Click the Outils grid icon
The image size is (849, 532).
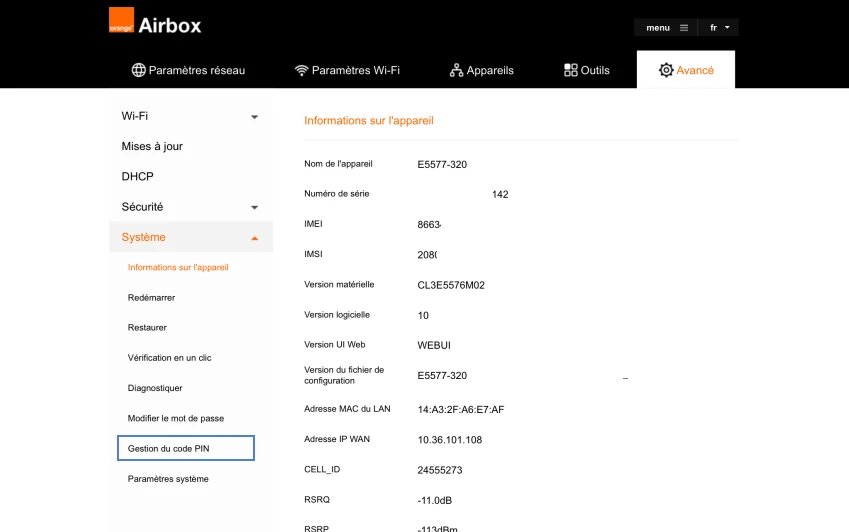571,70
